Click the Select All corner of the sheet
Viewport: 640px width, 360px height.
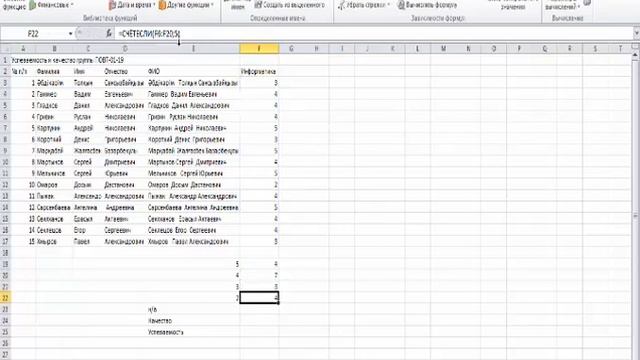5,49
